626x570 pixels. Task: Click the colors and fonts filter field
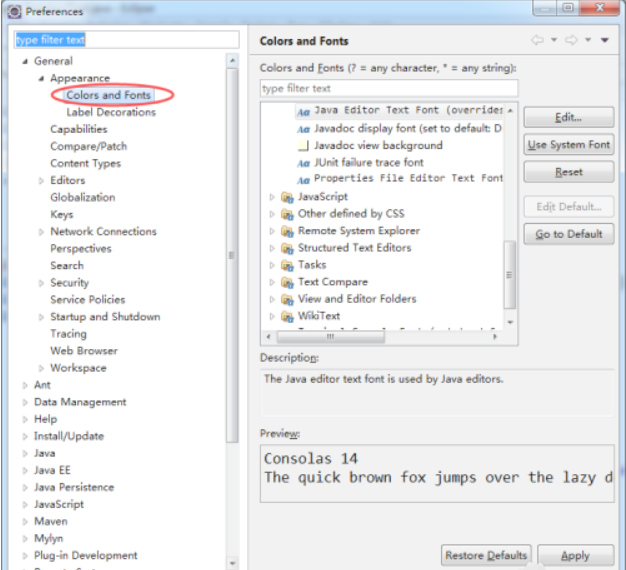(388, 88)
